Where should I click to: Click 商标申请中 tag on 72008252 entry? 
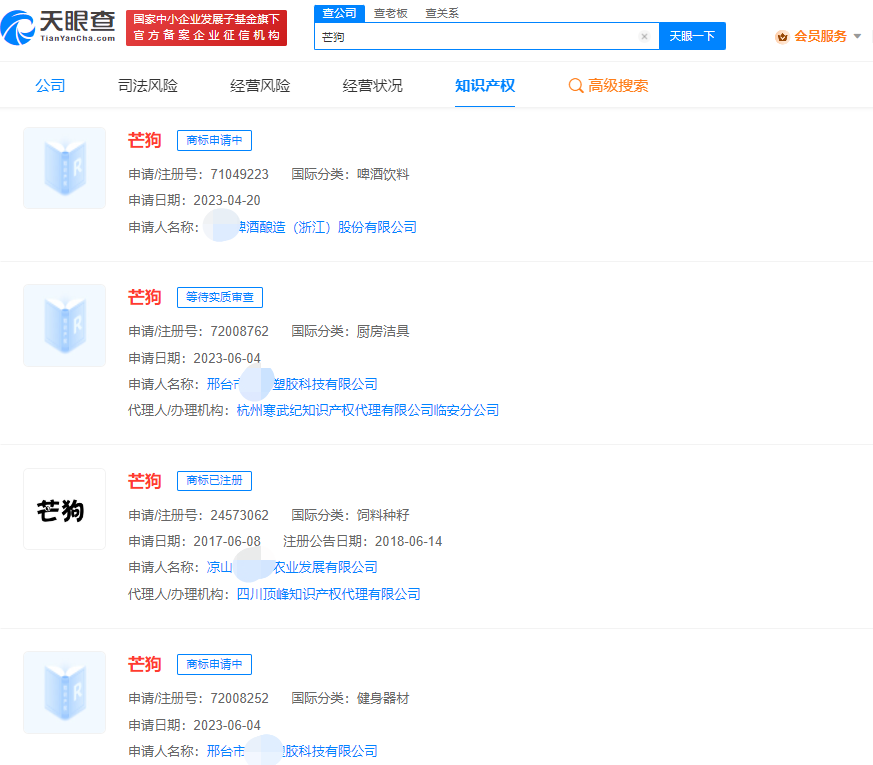214,664
